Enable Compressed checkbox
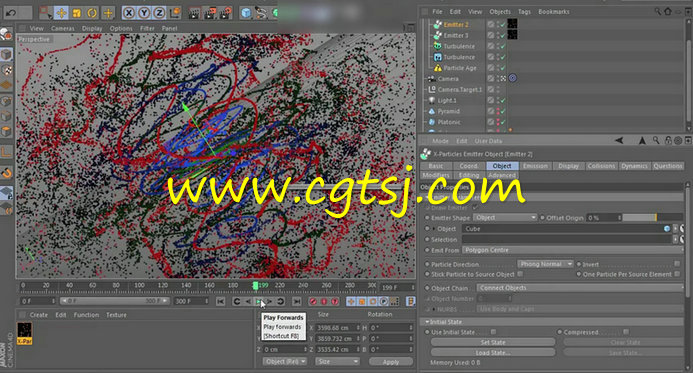Image resolution: width=693 pixels, height=373 pixels. (x=626, y=331)
